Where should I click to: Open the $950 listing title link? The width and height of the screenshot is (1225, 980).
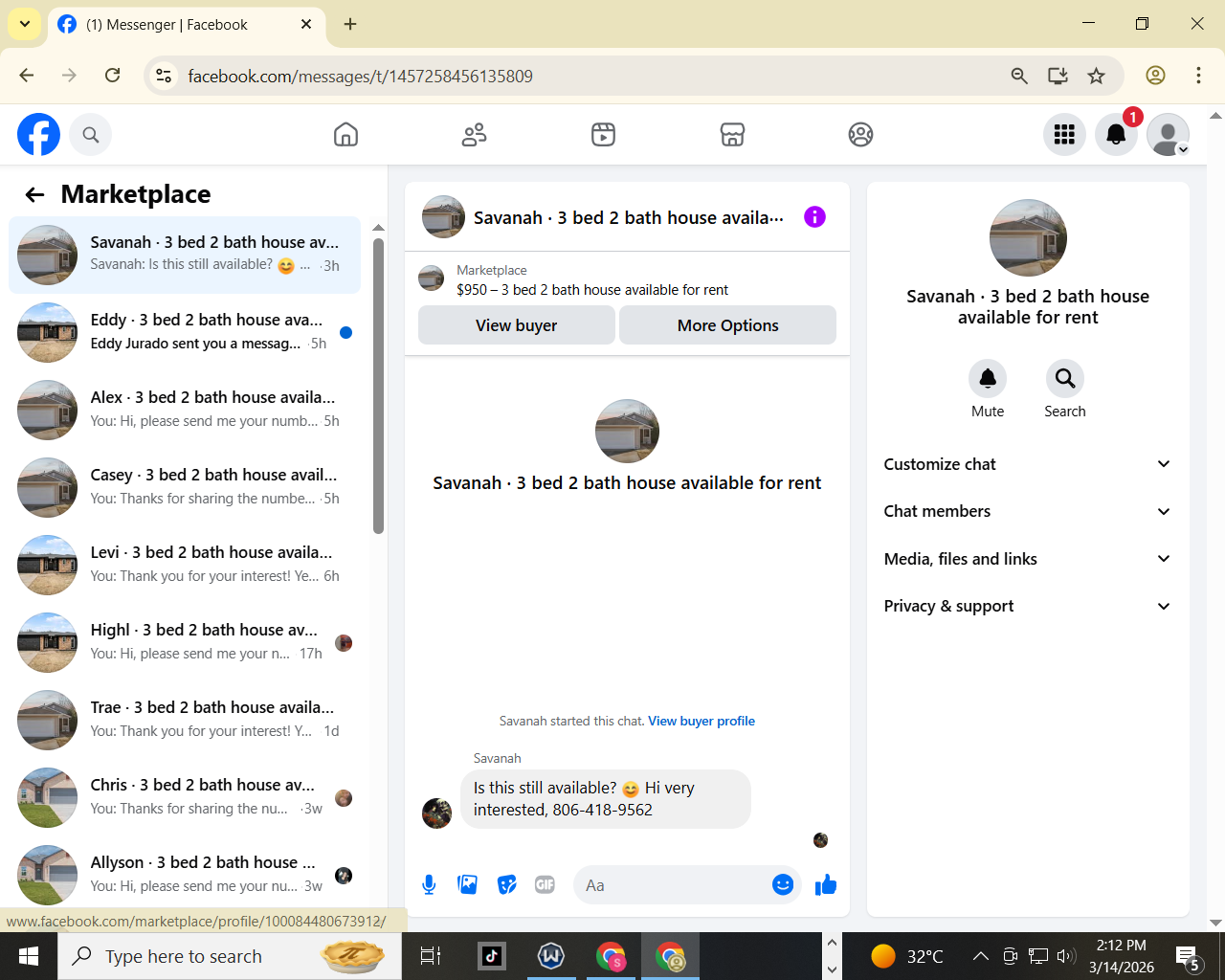[592, 290]
